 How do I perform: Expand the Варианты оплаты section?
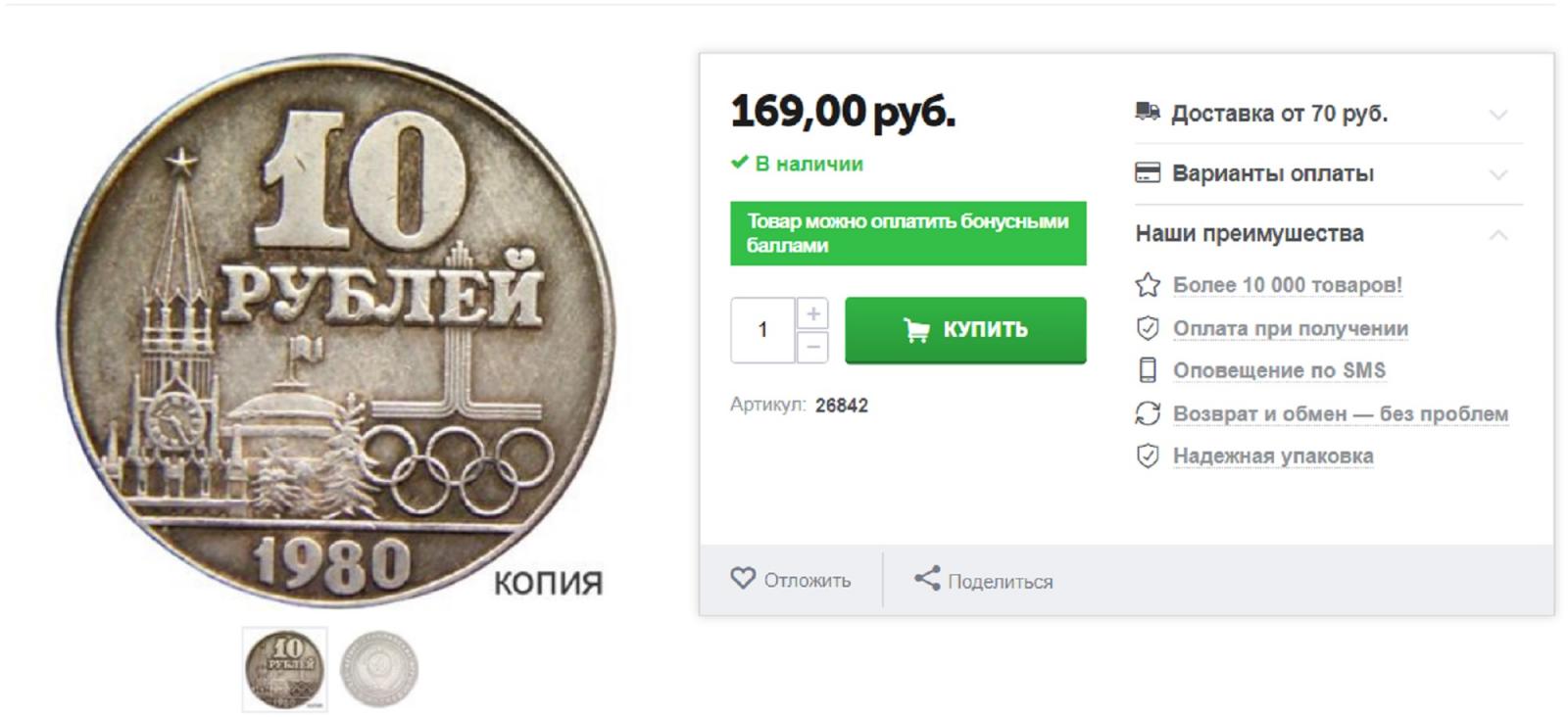click(1497, 175)
